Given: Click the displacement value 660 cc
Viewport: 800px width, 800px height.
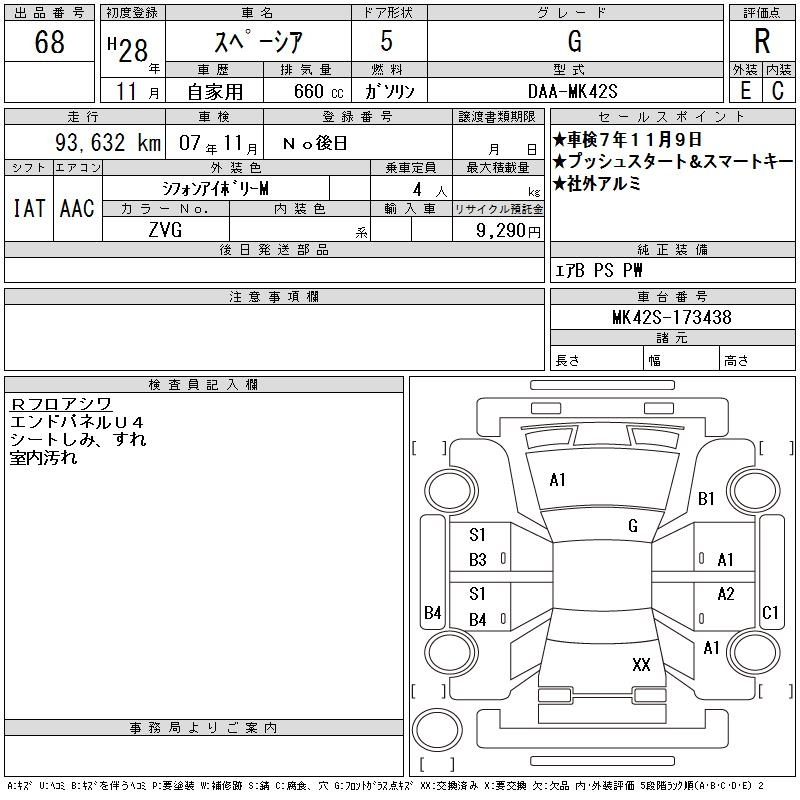Looking at the screenshot, I should 318,91.
